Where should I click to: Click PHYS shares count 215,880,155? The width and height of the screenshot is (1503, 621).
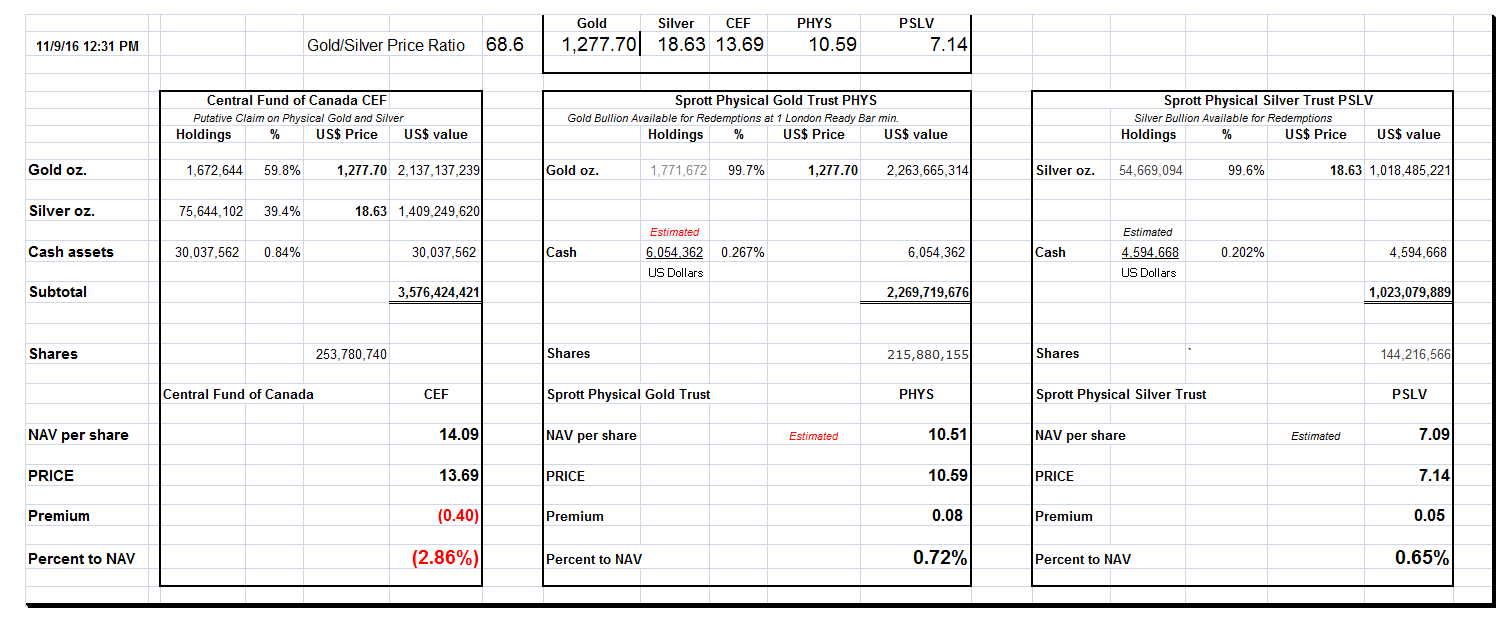coord(928,354)
